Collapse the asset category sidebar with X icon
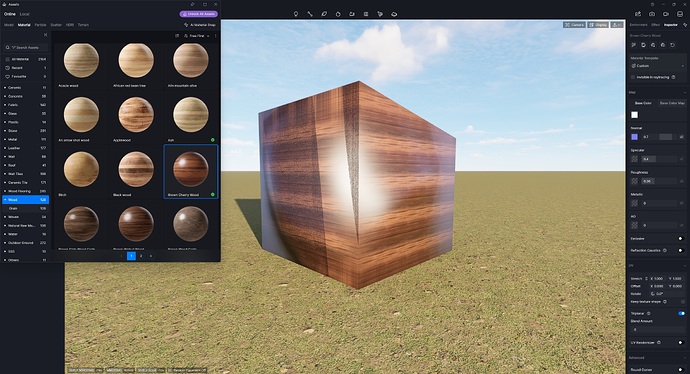 coord(45,35)
